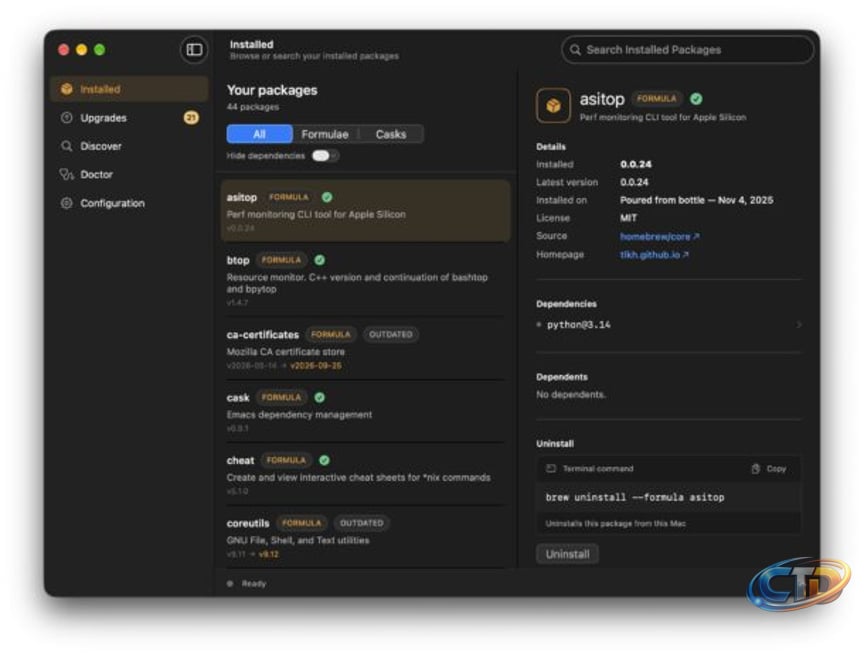The width and height of the screenshot is (864, 655).
Task: Click the Upgrades count badge
Action: 191,117
